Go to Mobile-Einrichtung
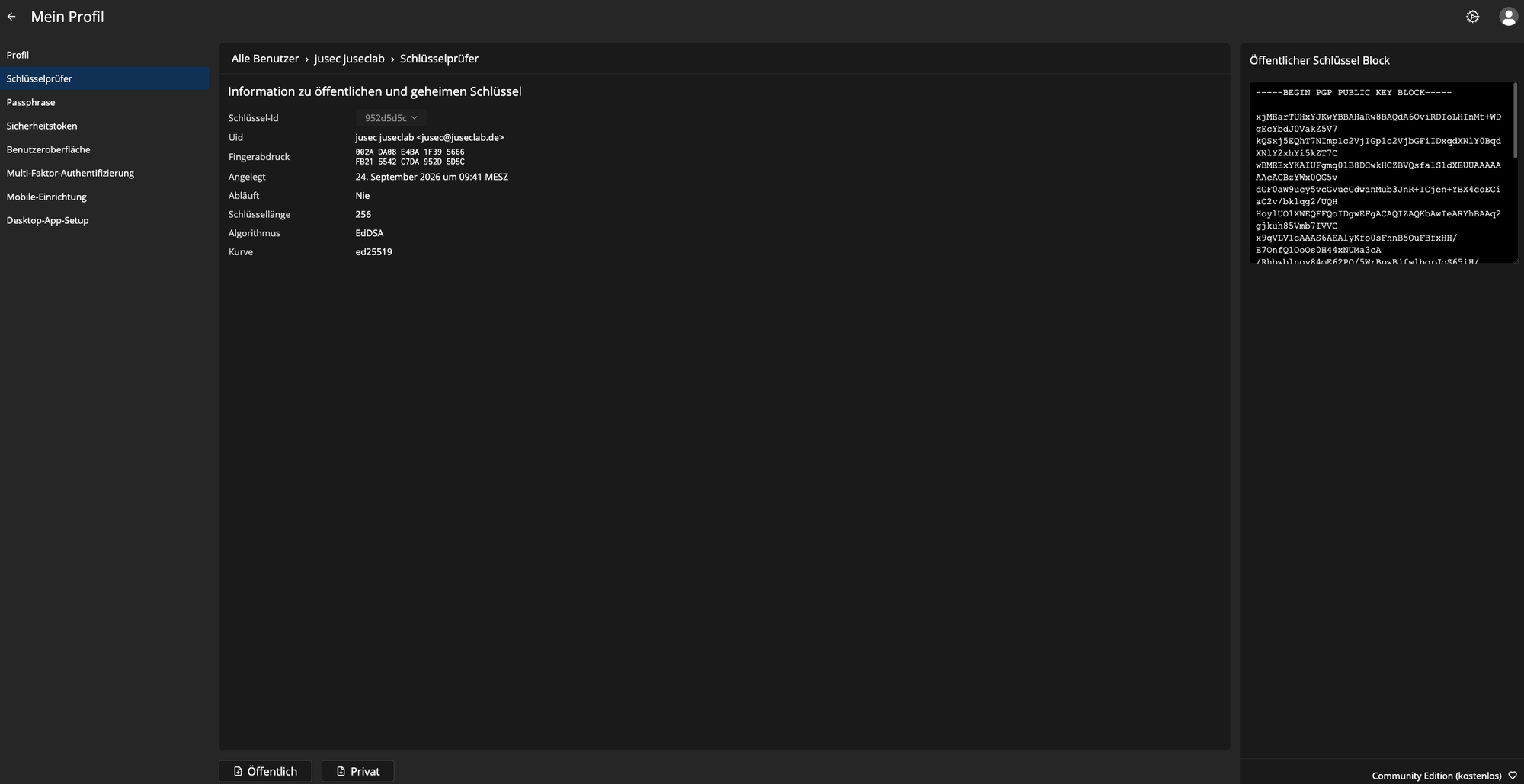The image size is (1524, 784). 104,197
